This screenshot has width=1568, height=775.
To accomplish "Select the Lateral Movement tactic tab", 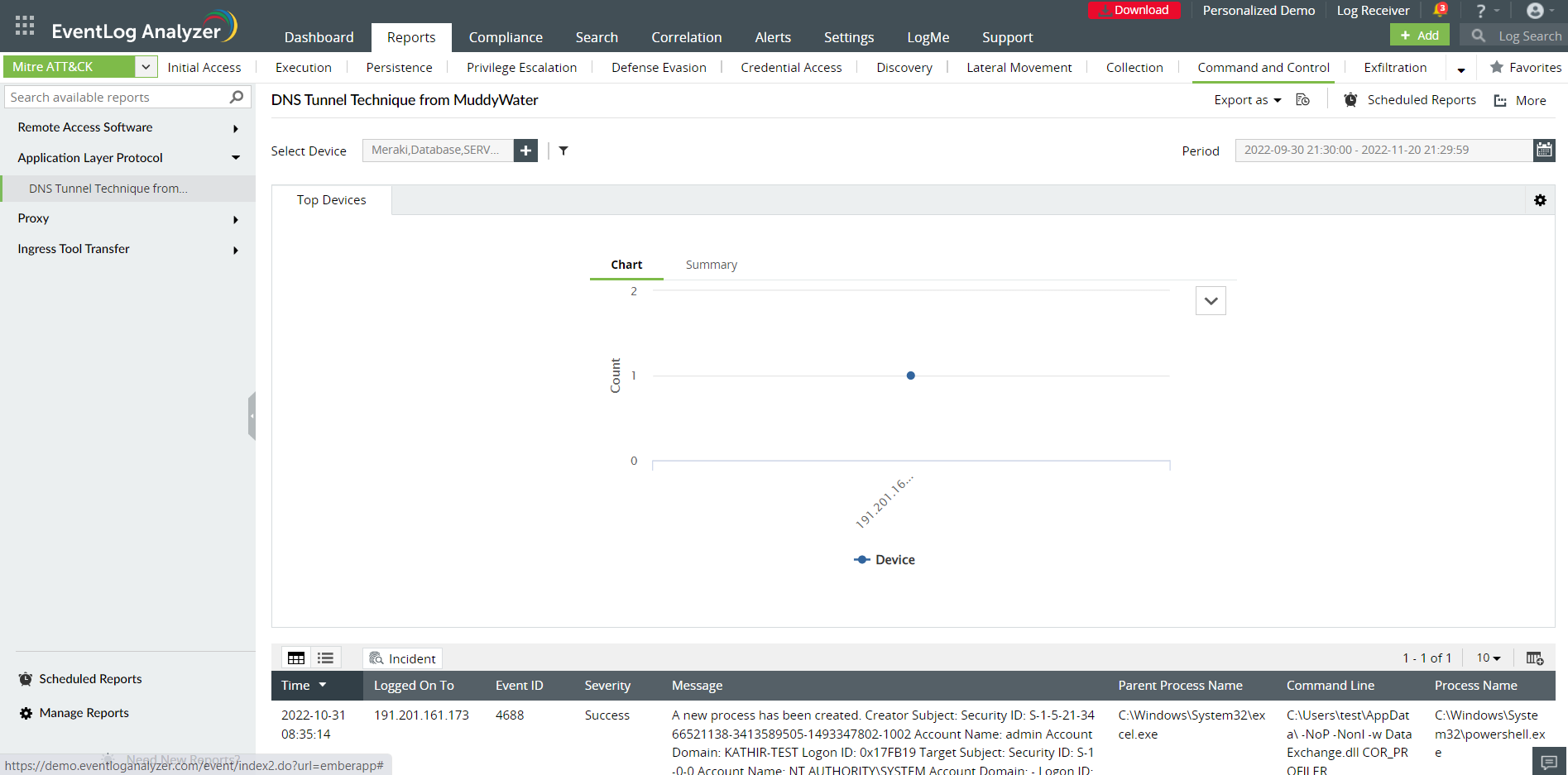I will click(x=1019, y=68).
